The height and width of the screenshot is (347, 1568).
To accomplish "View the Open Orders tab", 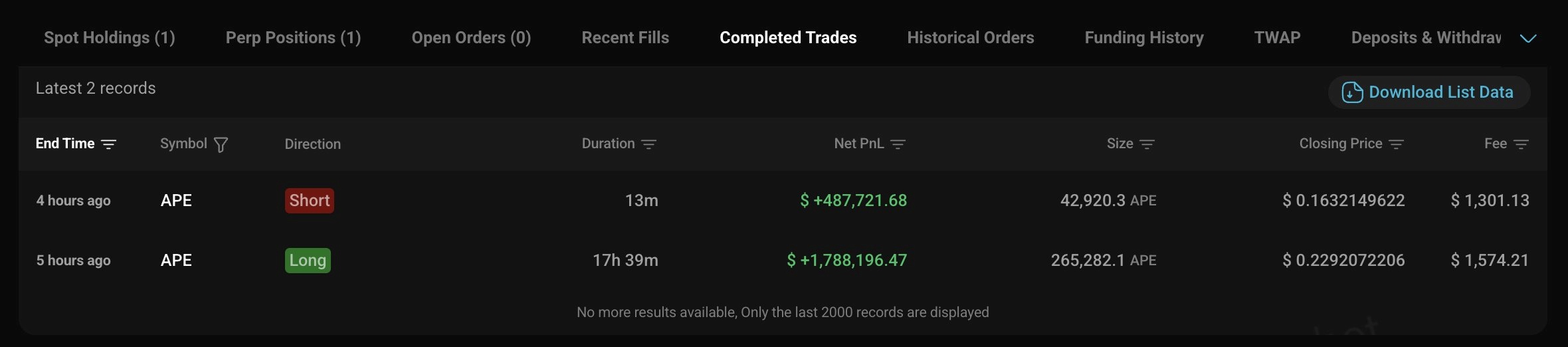I will pos(471,38).
